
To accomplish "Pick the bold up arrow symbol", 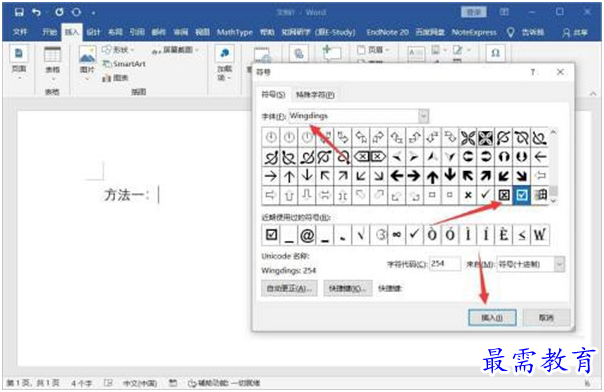I will [432, 176].
